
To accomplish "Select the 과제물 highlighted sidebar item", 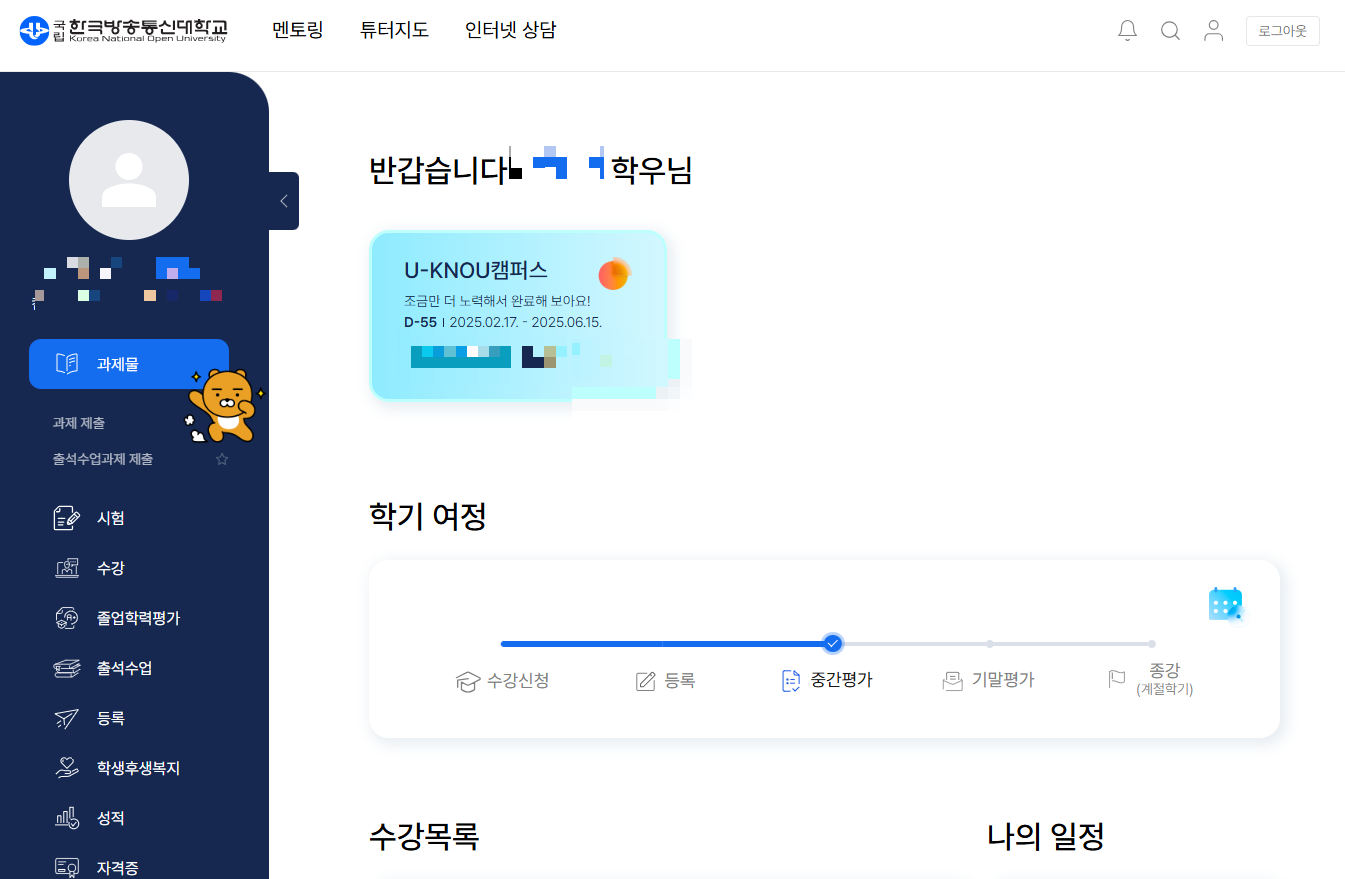I will (129, 363).
